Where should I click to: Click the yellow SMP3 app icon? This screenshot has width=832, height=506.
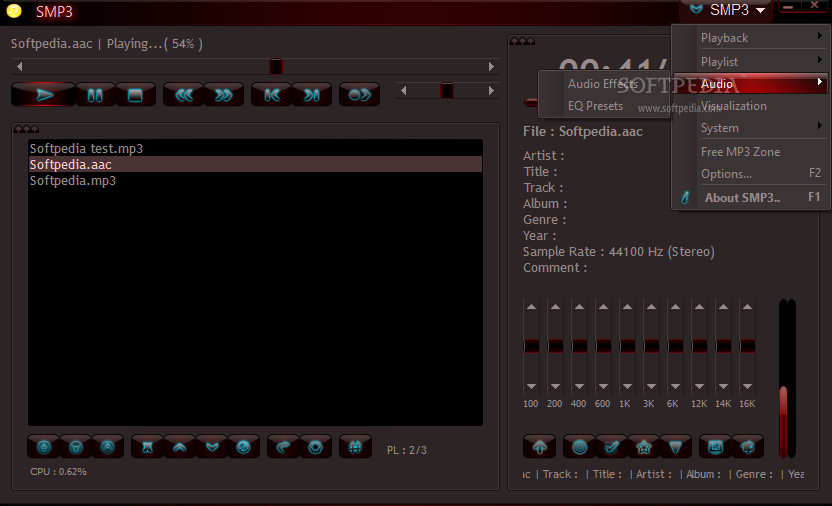[14, 11]
